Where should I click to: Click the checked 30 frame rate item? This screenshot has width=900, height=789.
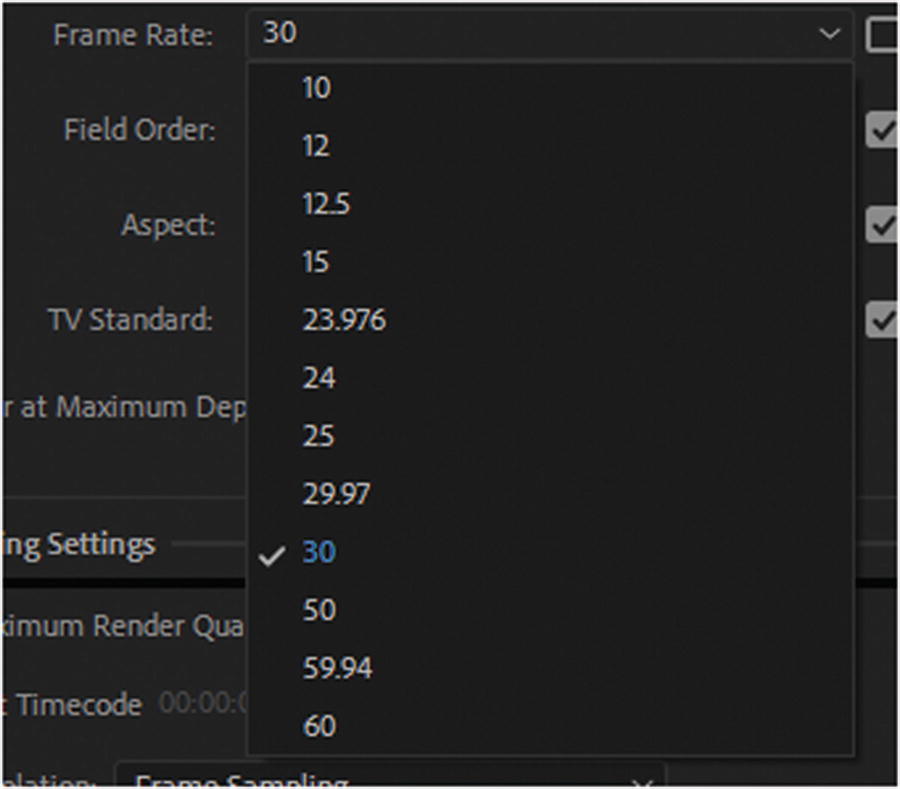point(319,552)
